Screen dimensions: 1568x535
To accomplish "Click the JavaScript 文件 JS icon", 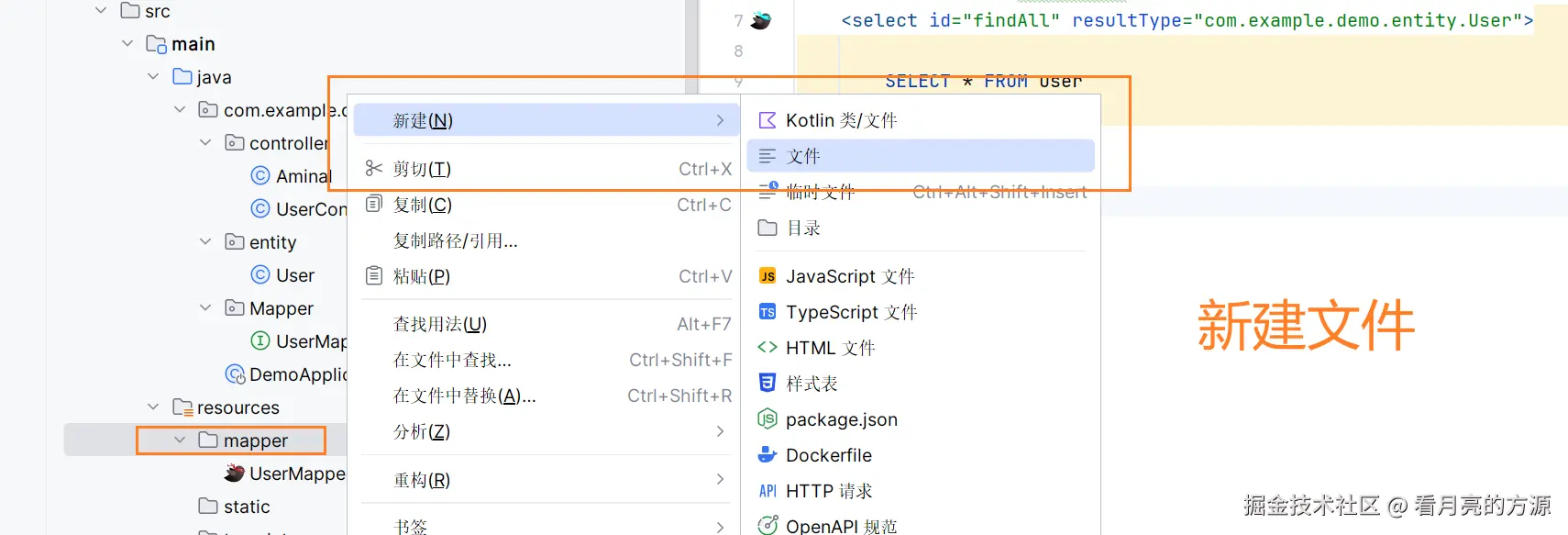I will 767,276.
